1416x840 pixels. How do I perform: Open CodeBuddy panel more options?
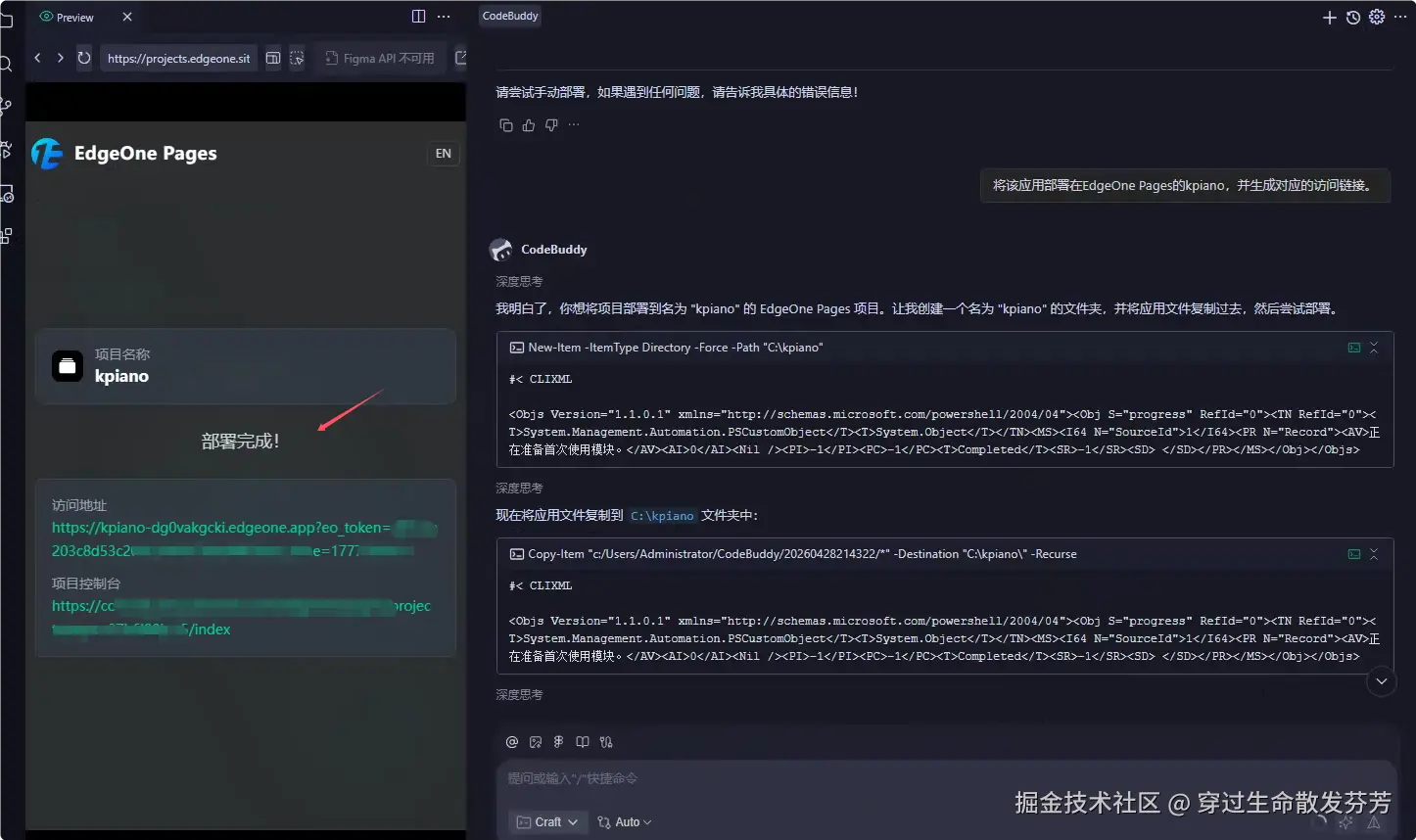pos(1400,17)
